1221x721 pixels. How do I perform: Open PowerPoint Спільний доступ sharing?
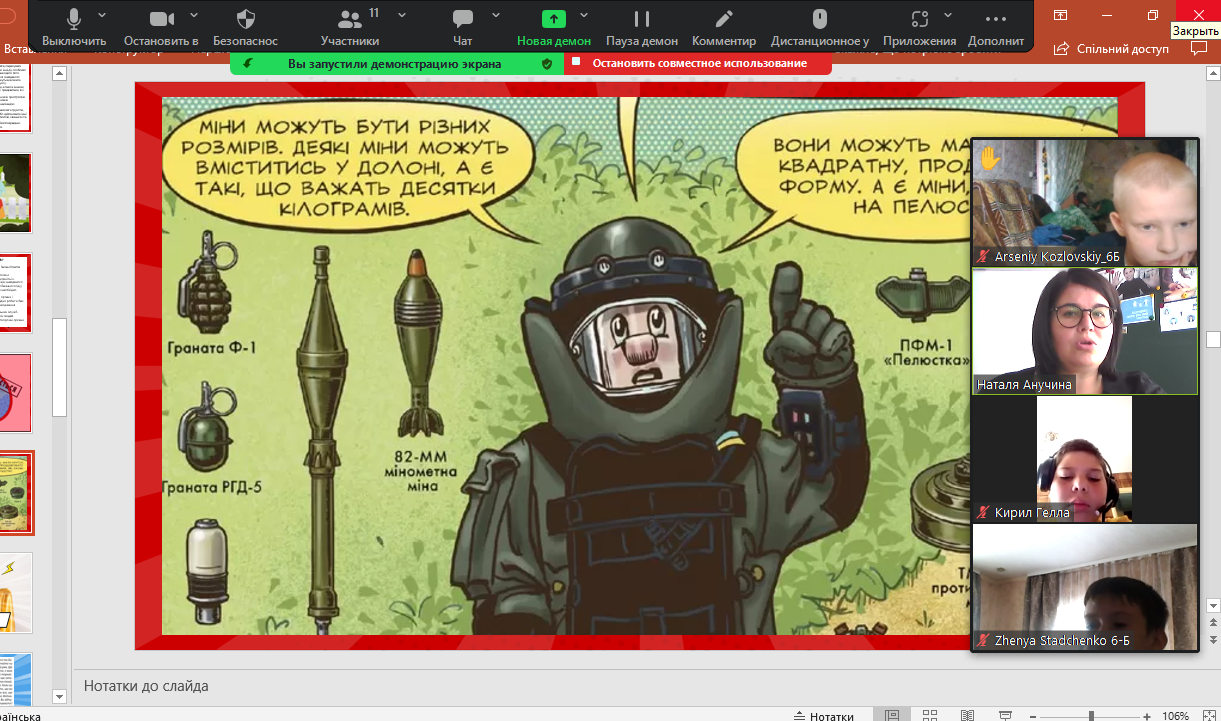(1112, 48)
